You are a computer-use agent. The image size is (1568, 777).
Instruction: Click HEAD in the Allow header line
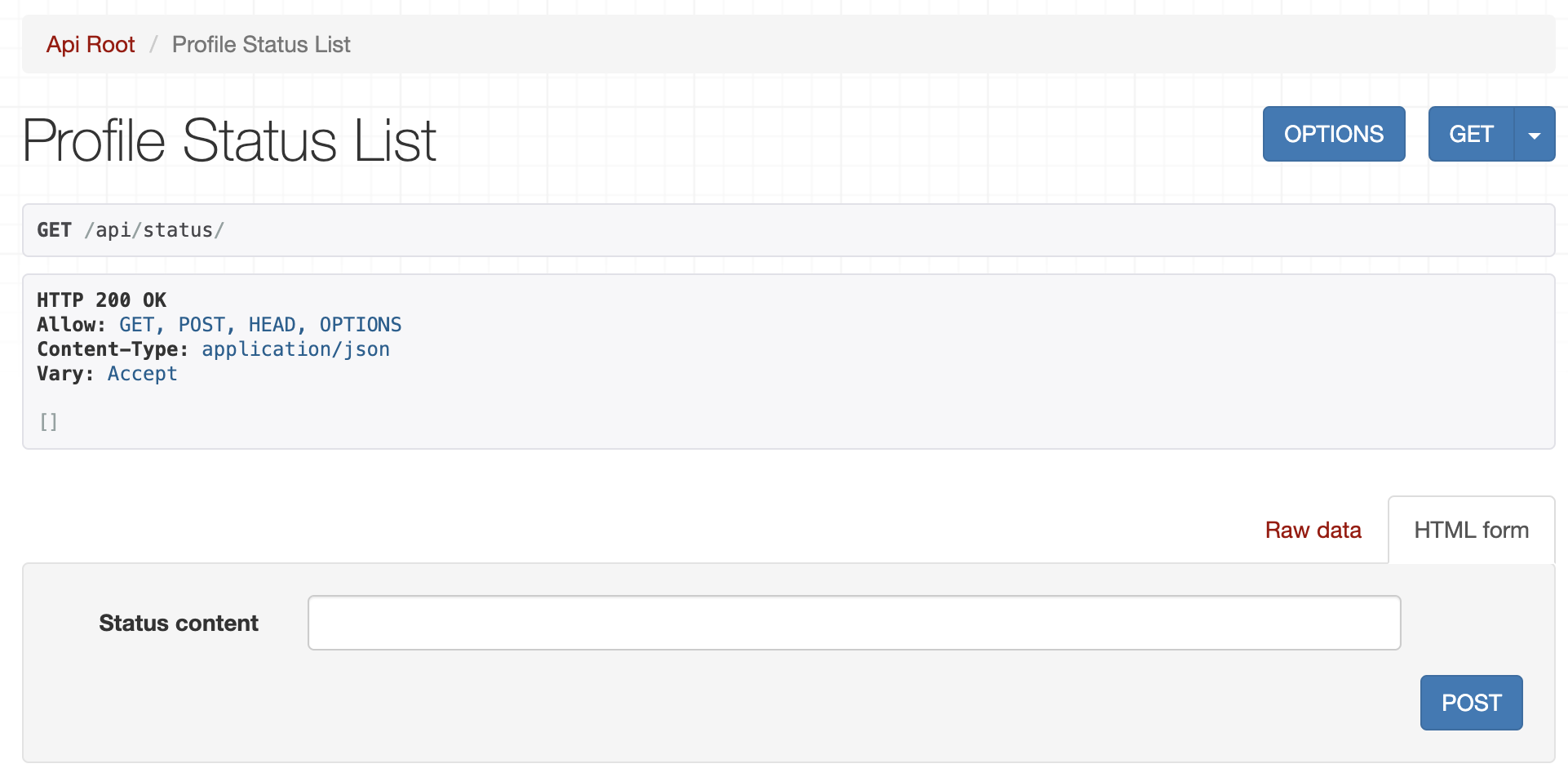click(272, 325)
